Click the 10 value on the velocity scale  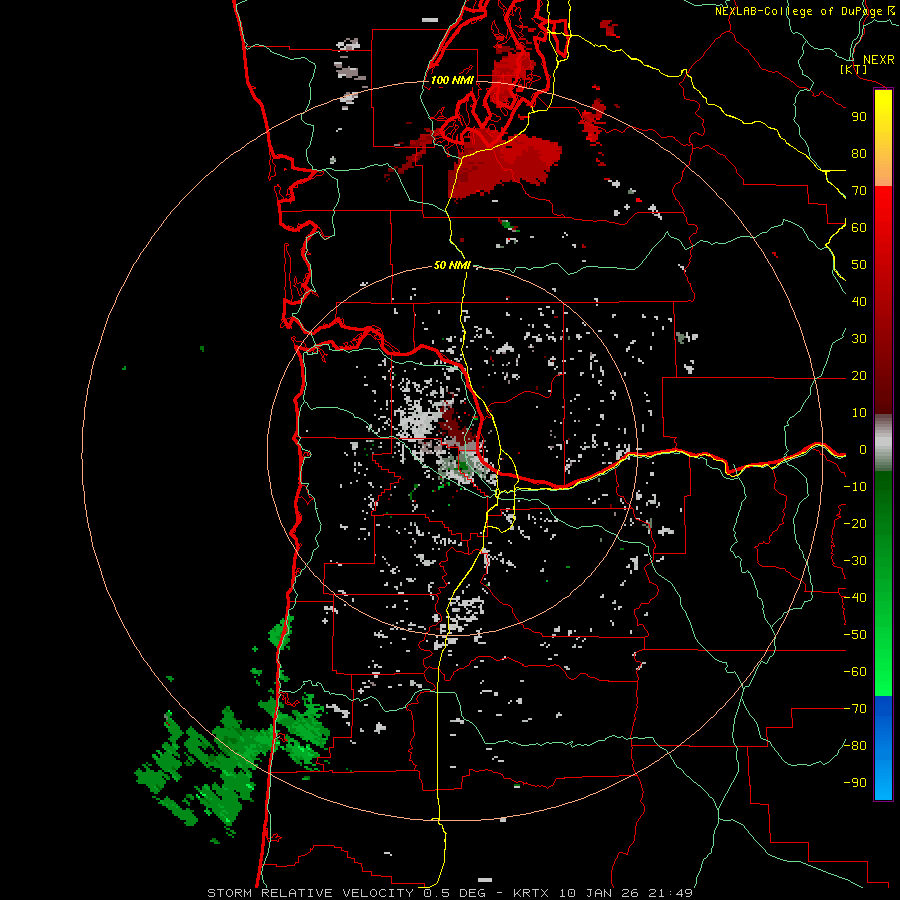[x=859, y=413]
